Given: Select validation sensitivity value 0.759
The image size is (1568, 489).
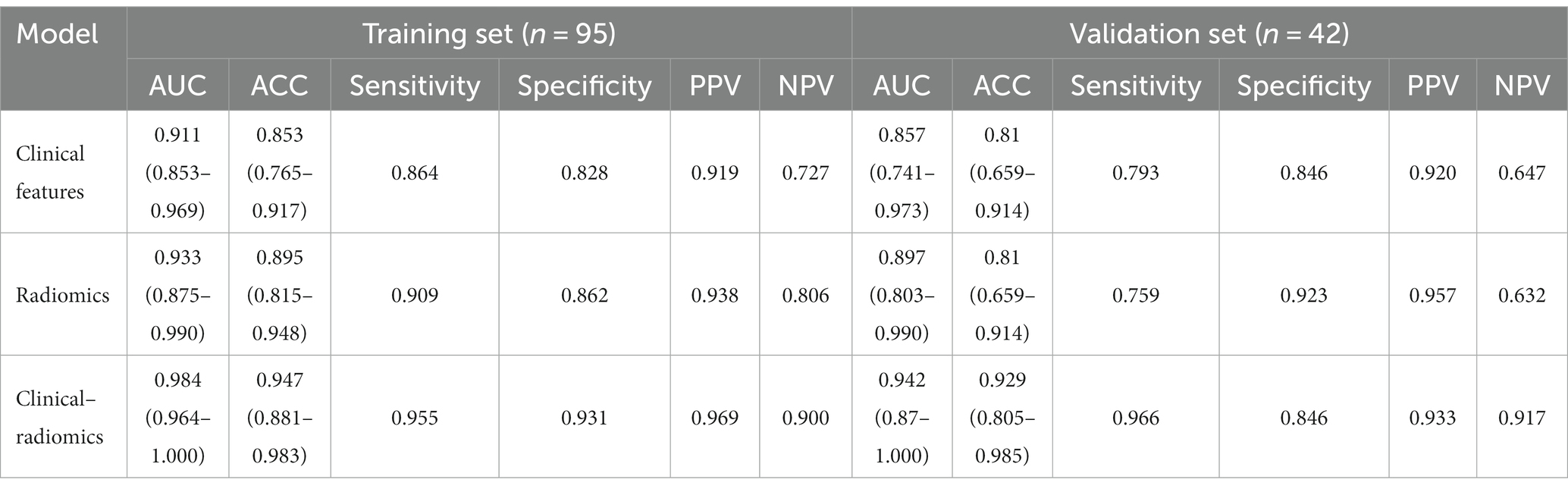Looking at the screenshot, I should click(1136, 295).
